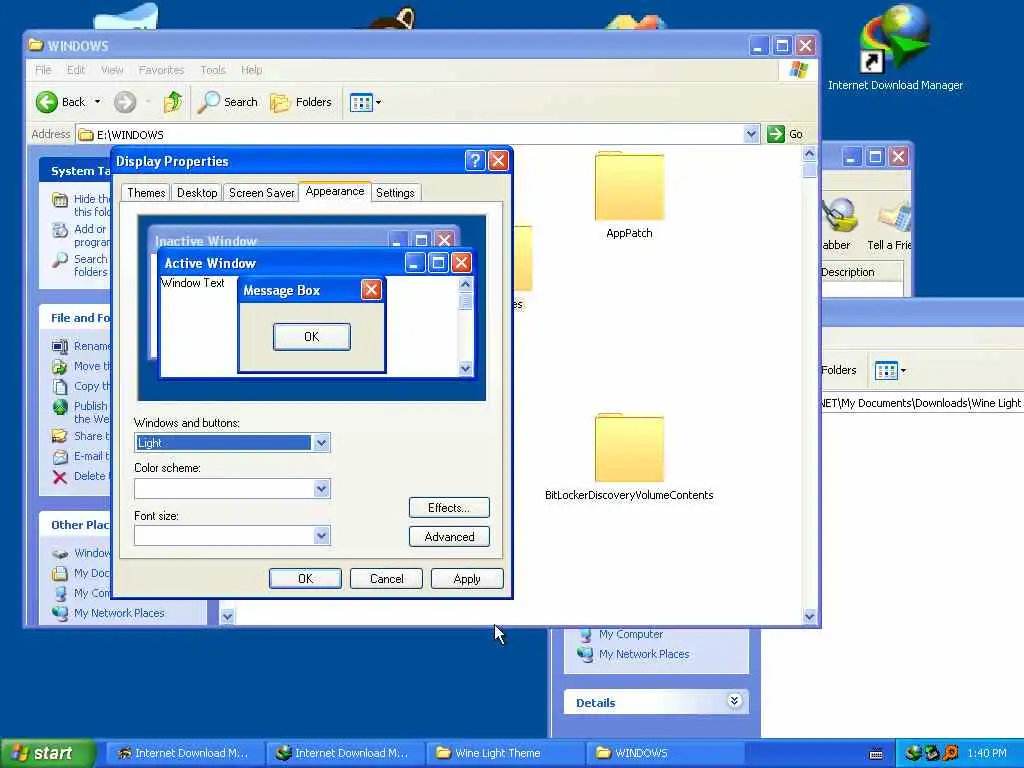Click the Search folders magnifier task icon
The height and width of the screenshot is (768, 1024).
point(59,260)
